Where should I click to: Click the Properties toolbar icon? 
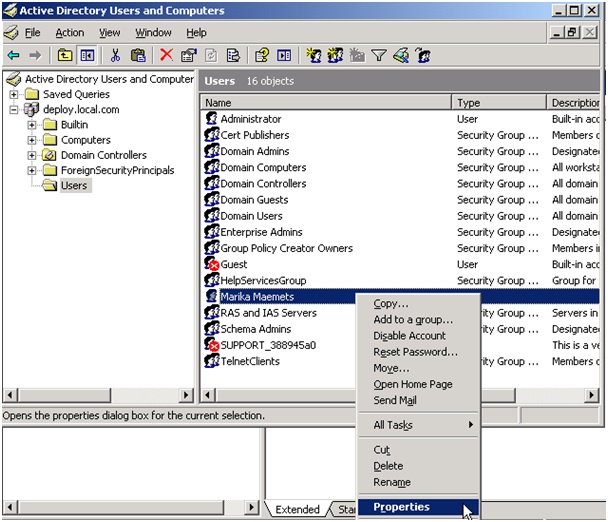(188, 55)
